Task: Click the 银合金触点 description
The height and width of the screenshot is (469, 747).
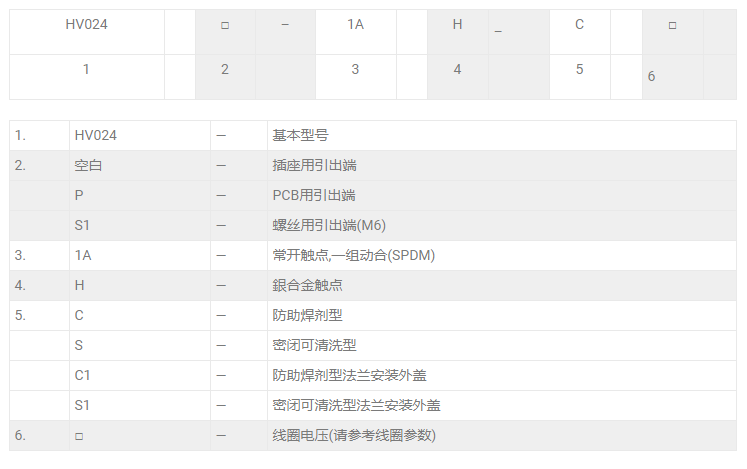Action: click(x=307, y=285)
